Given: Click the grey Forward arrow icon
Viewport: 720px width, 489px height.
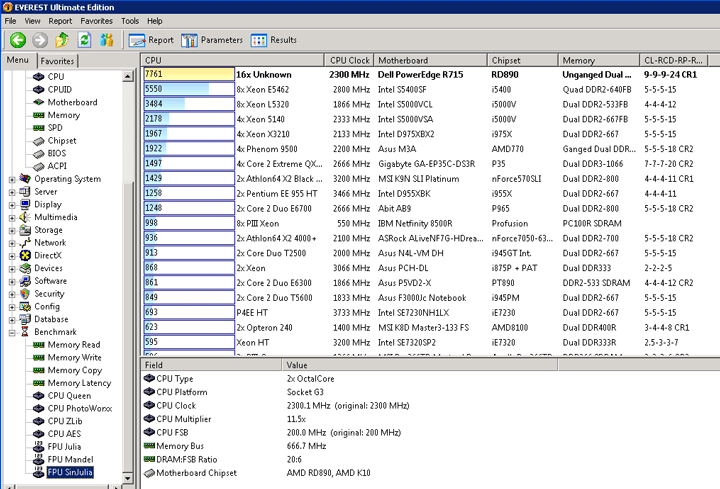Looking at the screenshot, I should click(40, 40).
